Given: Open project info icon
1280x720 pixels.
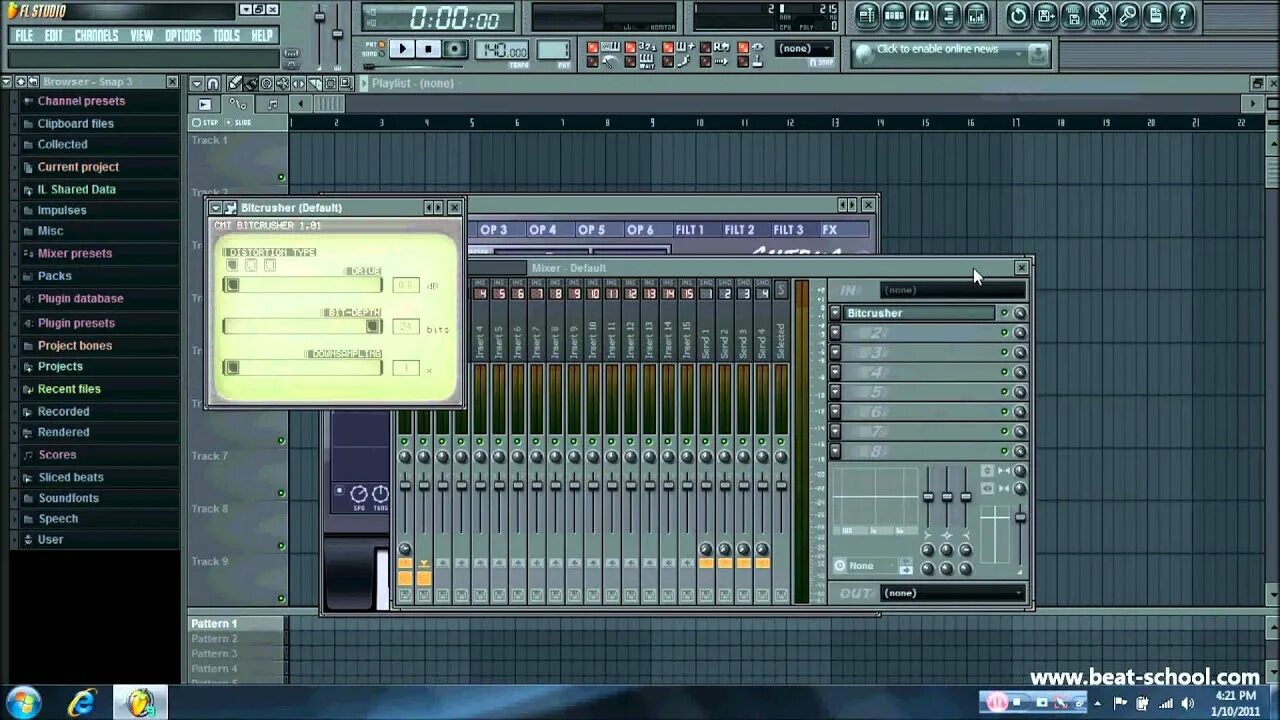Looking at the screenshot, I should click(1154, 15).
